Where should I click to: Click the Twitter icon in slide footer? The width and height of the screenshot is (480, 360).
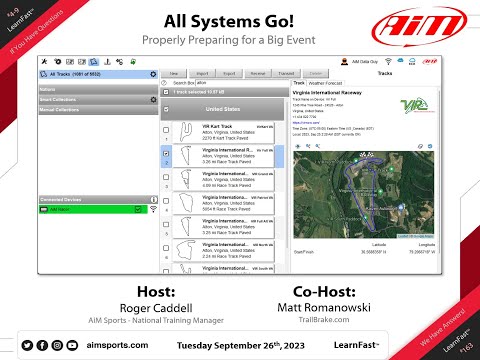[x=27, y=345]
